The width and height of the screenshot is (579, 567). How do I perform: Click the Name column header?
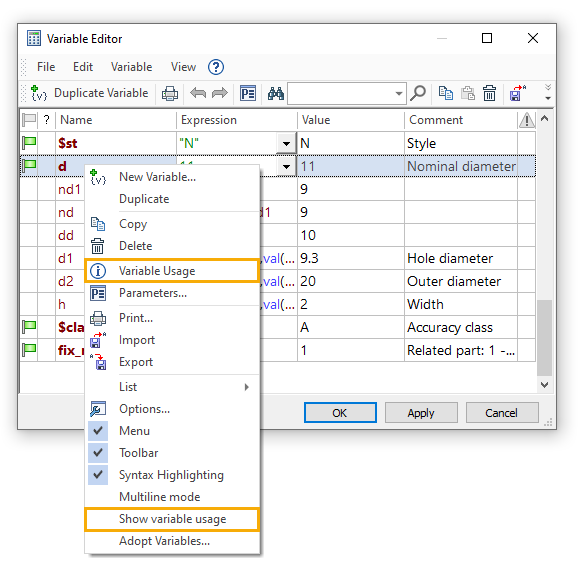(116, 120)
